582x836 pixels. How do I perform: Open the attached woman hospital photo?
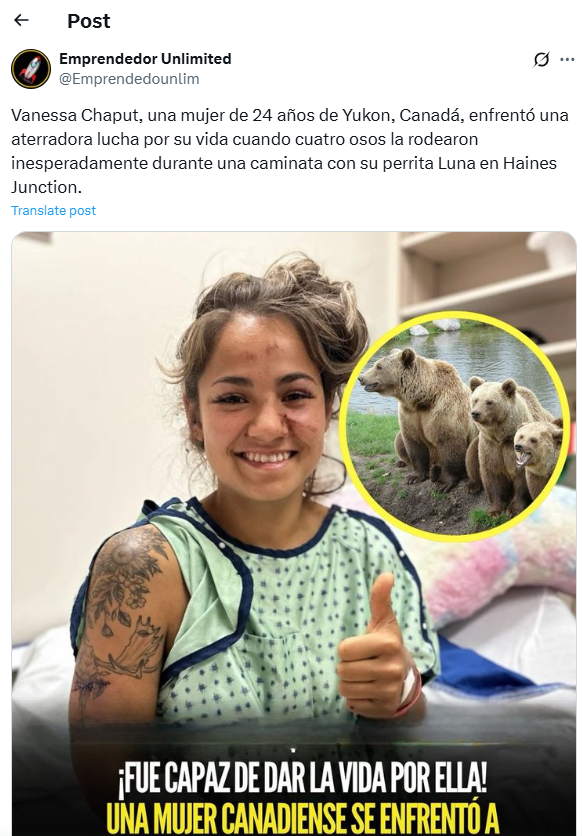pos(294,533)
